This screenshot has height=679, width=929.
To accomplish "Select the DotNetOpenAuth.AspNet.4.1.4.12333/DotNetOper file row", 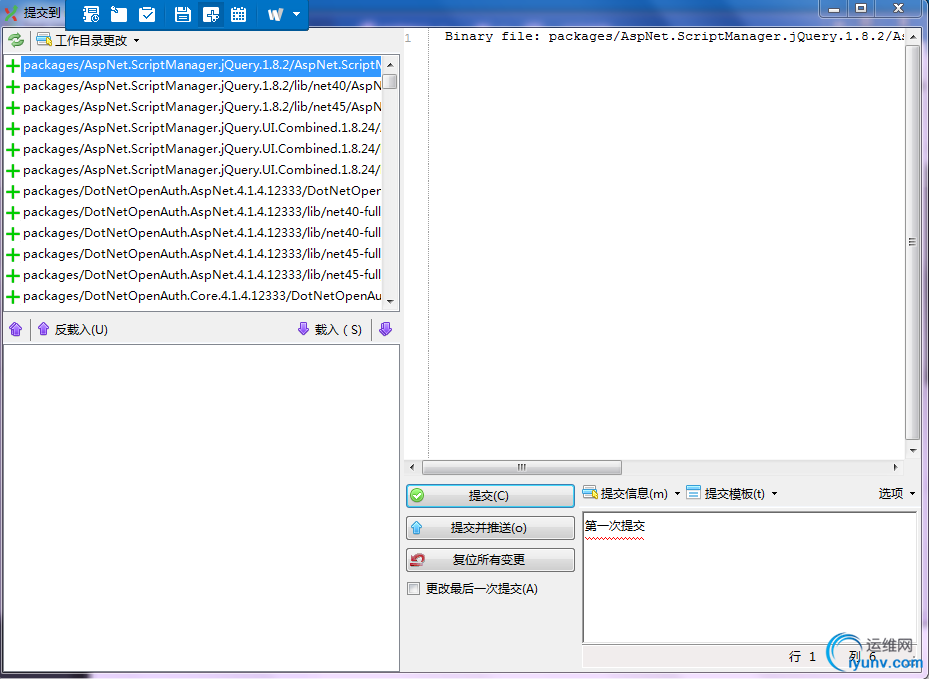I will coord(193,191).
